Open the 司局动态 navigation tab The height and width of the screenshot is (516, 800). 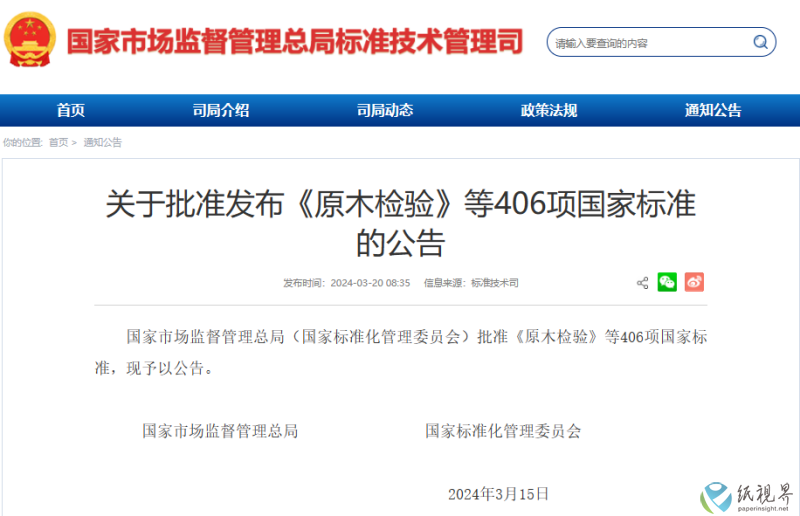[385, 110]
